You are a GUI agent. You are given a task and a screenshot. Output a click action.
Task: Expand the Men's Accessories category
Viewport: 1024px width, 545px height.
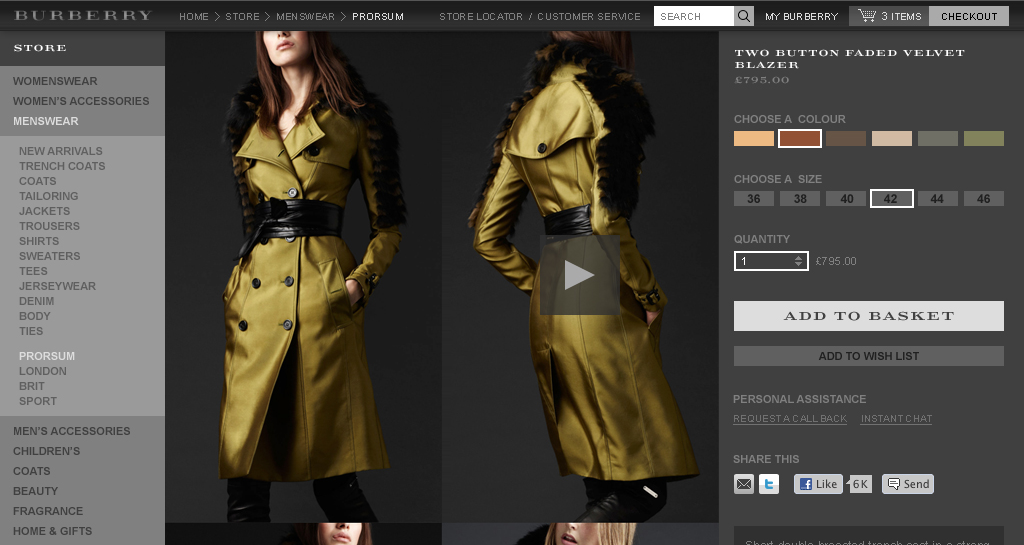72,431
